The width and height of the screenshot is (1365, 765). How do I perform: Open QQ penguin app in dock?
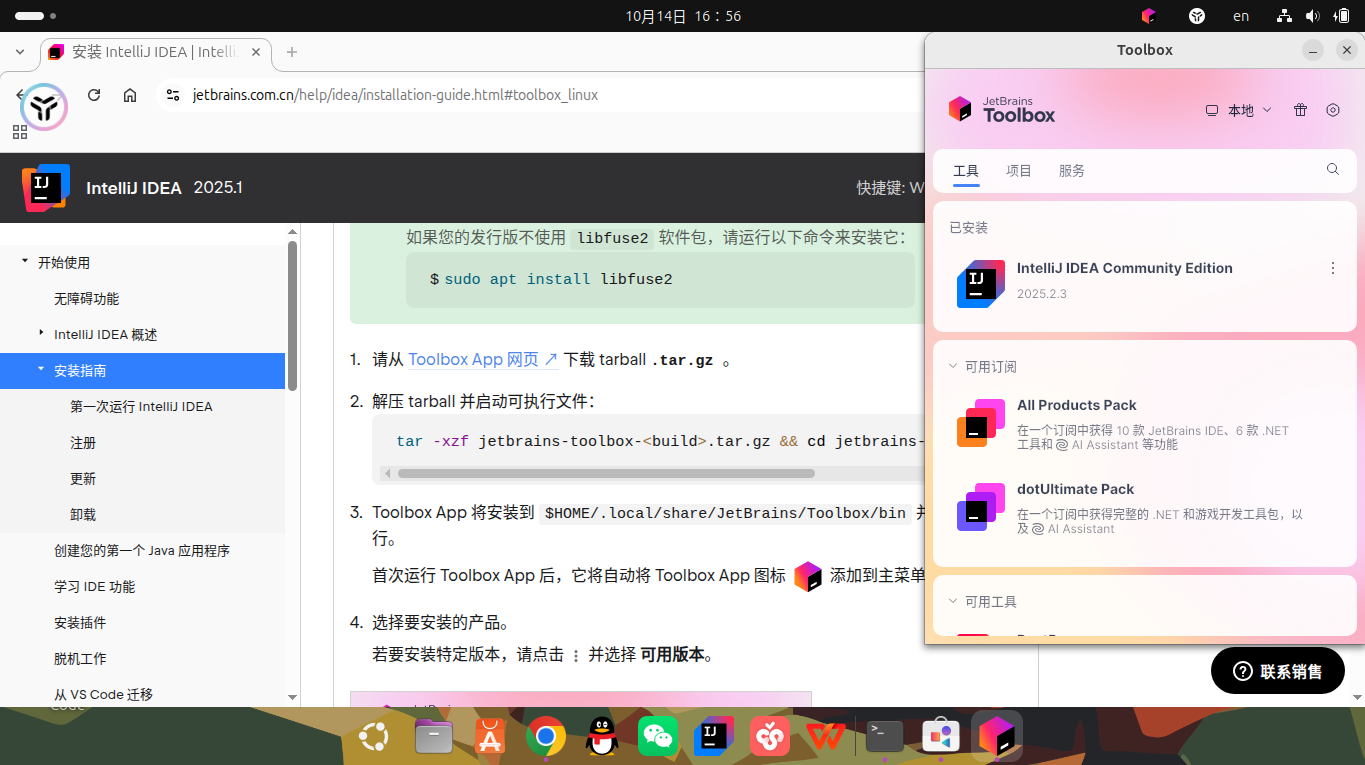coord(601,737)
